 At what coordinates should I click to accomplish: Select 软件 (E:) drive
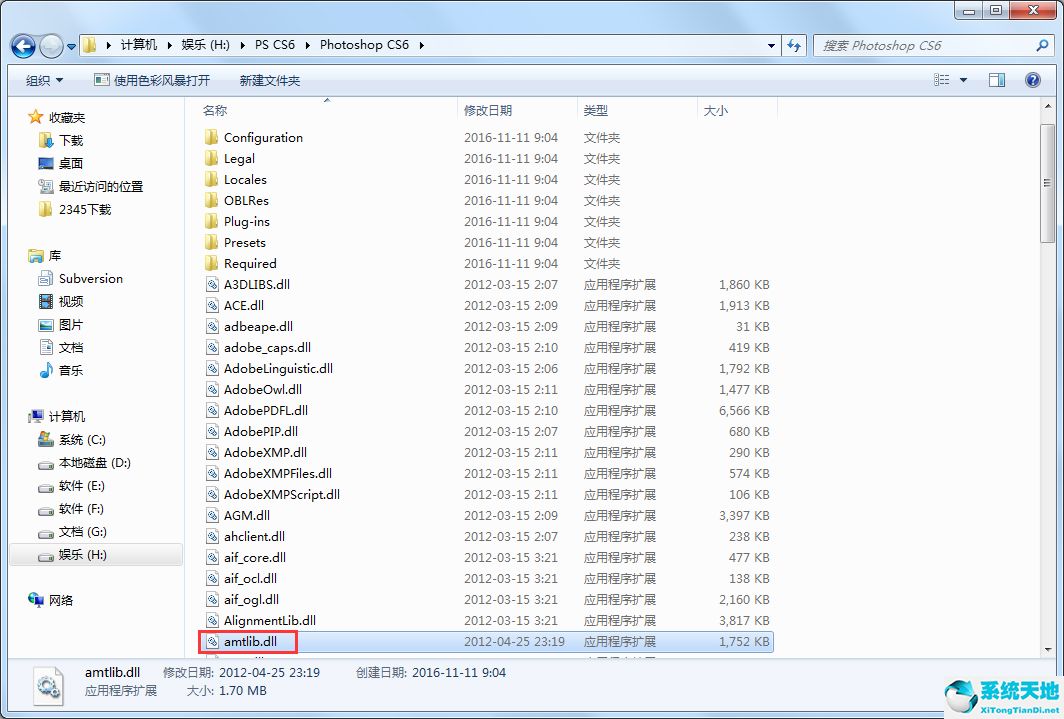click(x=81, y=486)
